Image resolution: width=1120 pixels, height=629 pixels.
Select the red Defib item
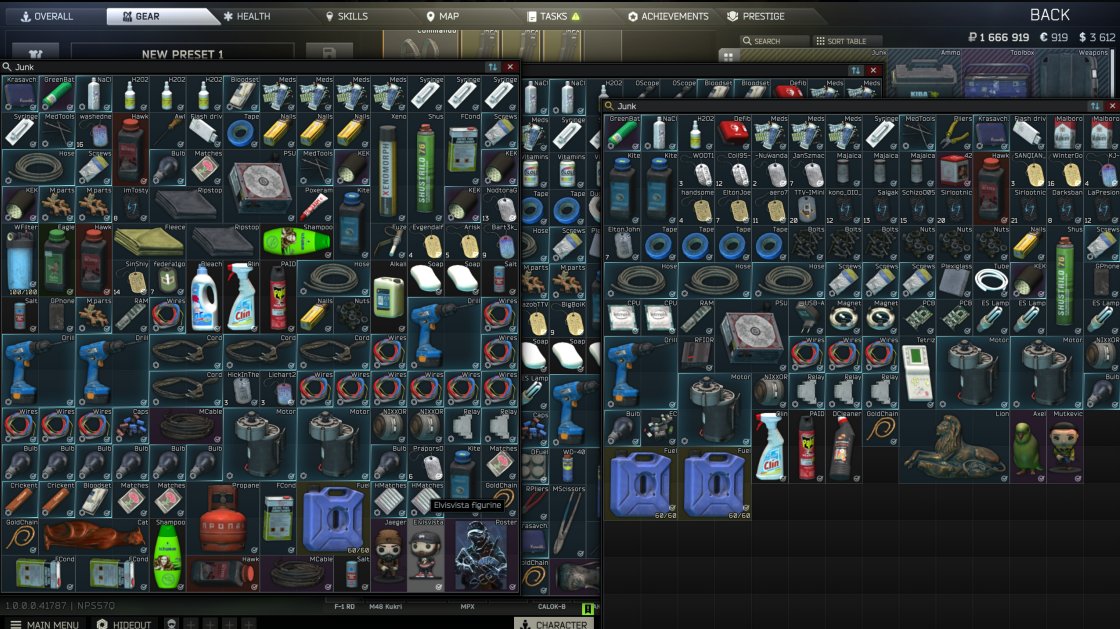coord(733,132)
